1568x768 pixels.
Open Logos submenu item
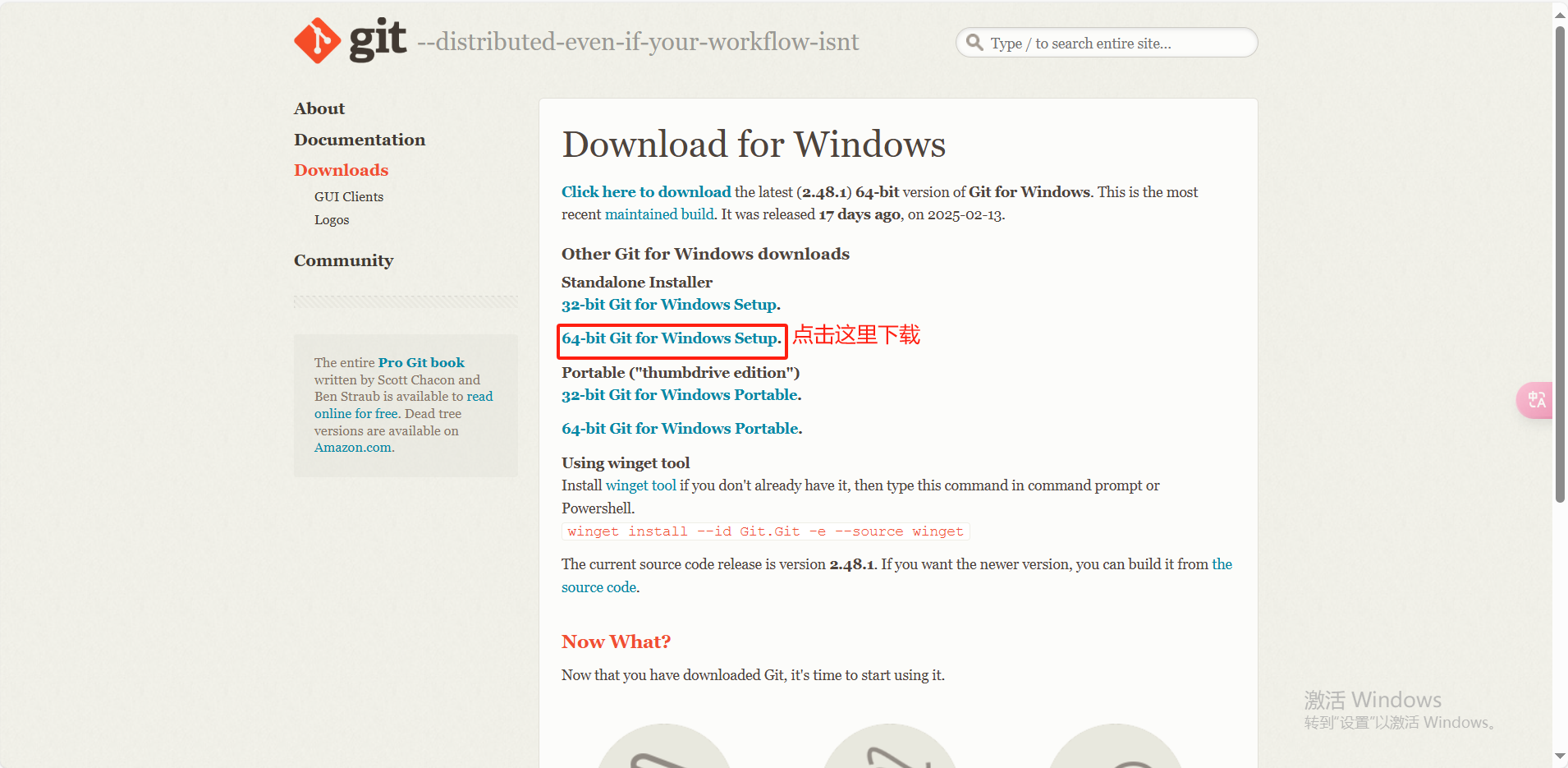tap(332, 220)
